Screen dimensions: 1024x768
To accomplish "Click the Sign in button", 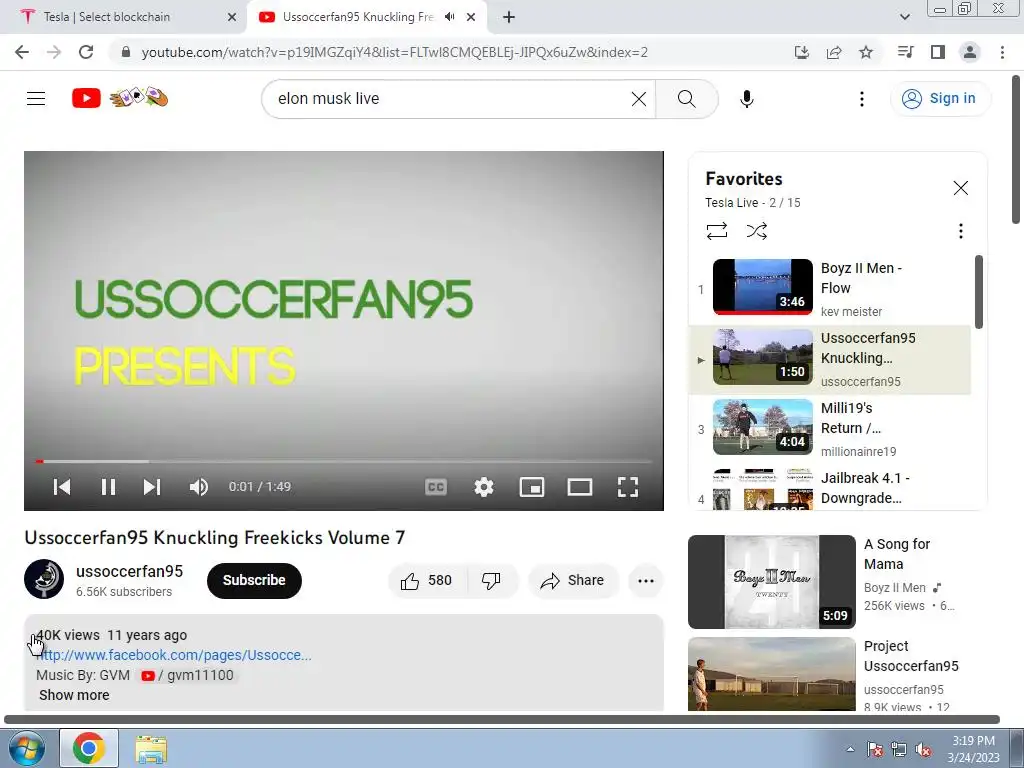I will coord(938,98).
